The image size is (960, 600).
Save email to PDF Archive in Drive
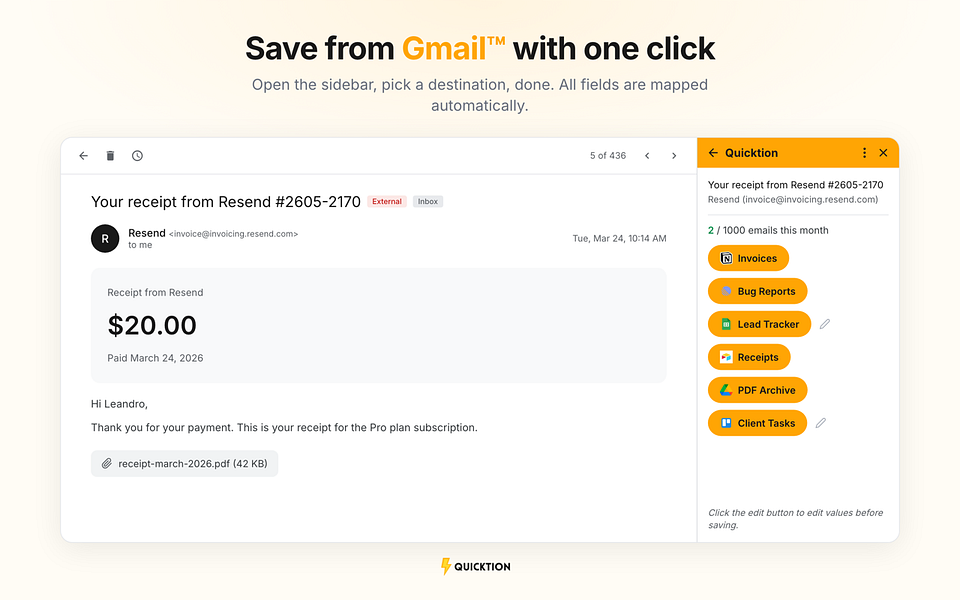757,390
